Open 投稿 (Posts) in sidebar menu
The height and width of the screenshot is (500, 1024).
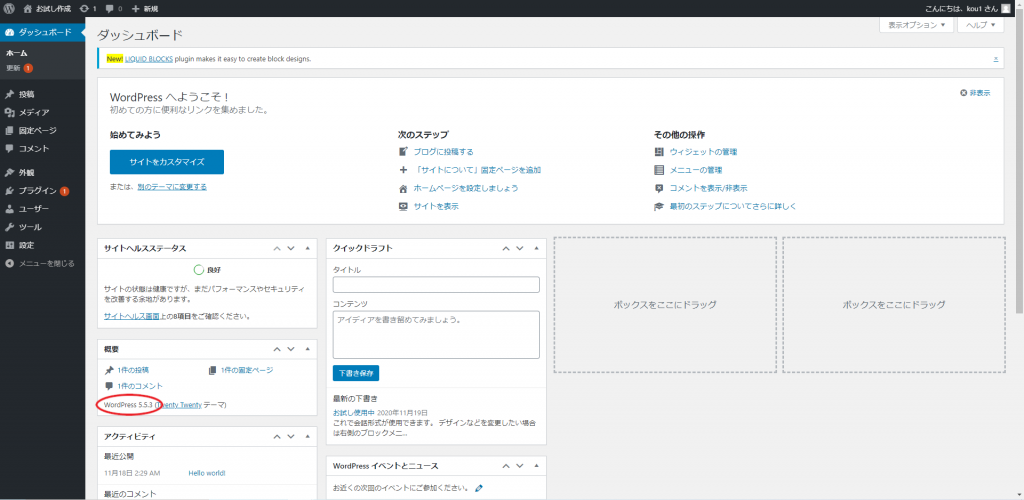[26, 95]
